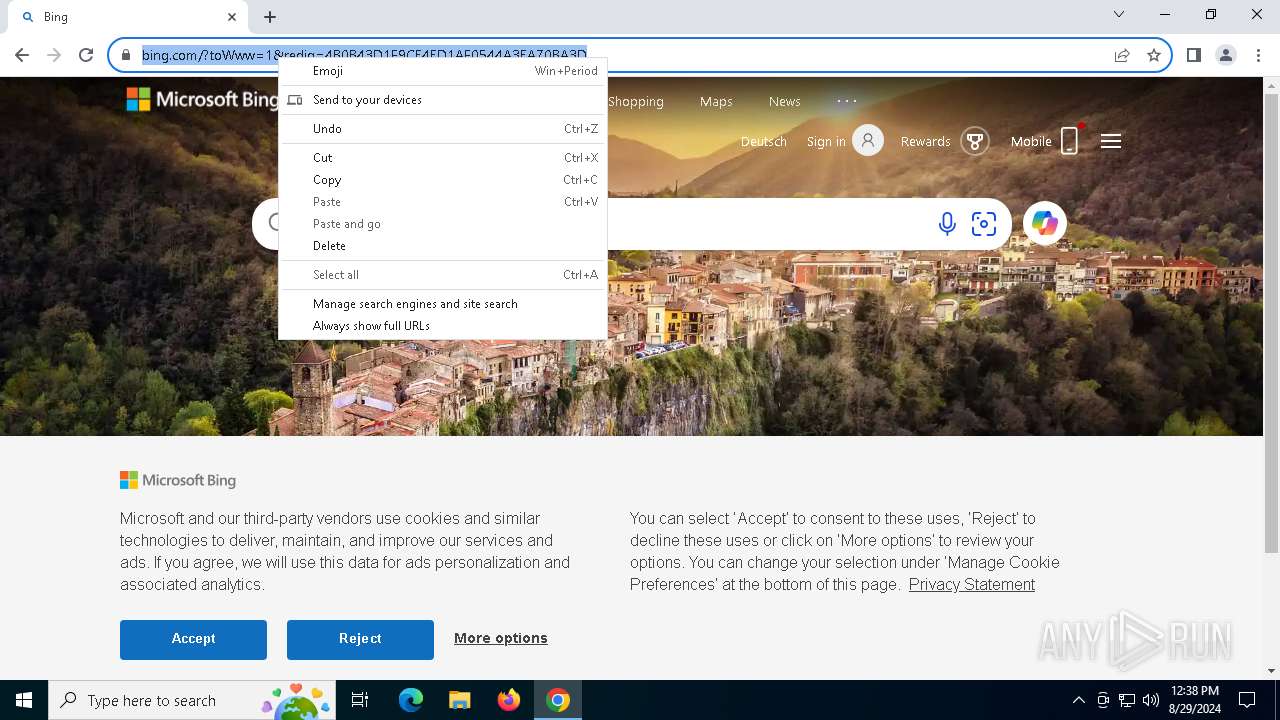This screenshot has width=1280, height=720.
Task: Choose Copy in context menu
Action: (x=443, y=180)
